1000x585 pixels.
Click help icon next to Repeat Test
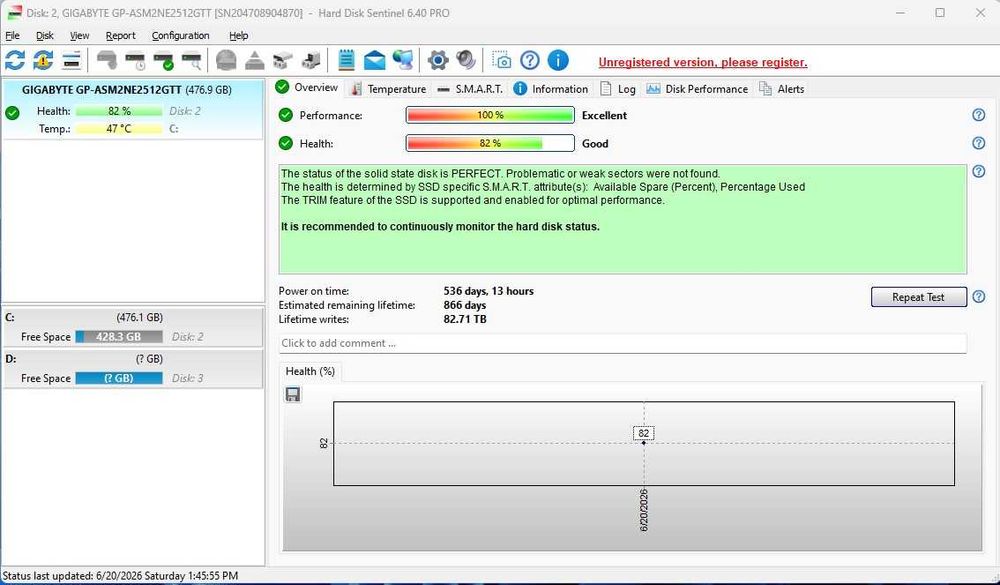(979, 297)
